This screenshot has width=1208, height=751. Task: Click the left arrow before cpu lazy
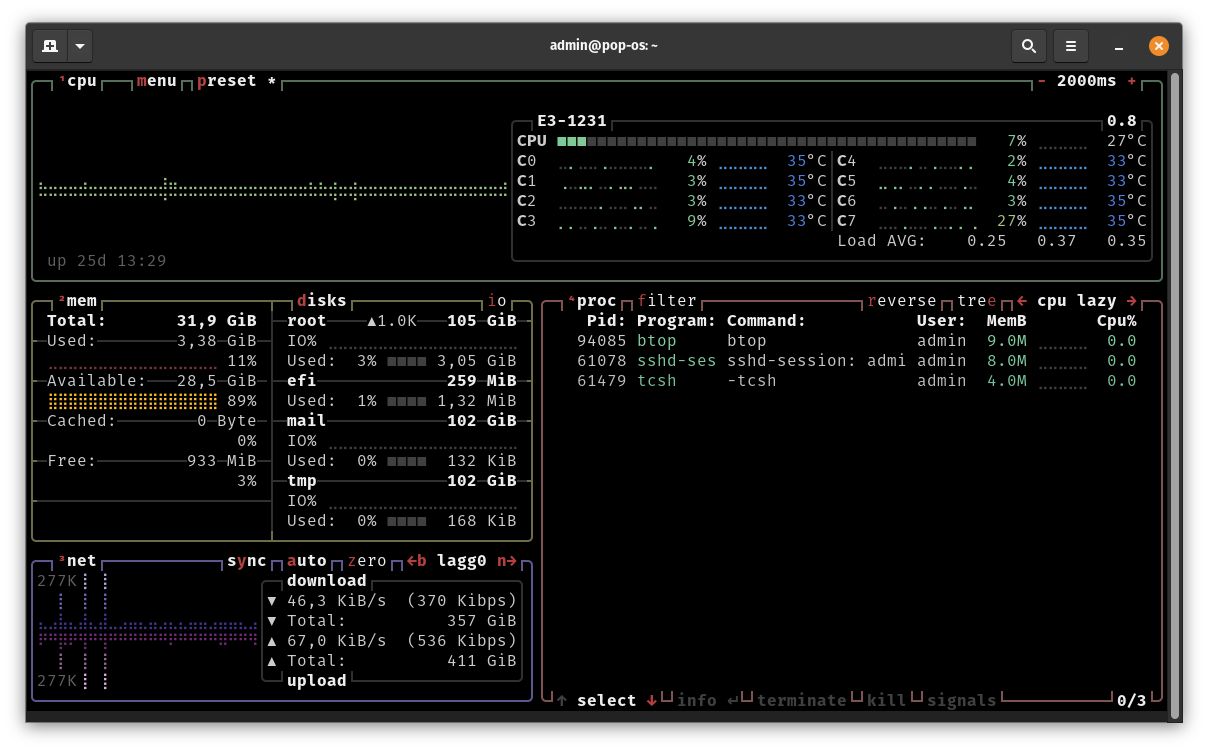1022,301
